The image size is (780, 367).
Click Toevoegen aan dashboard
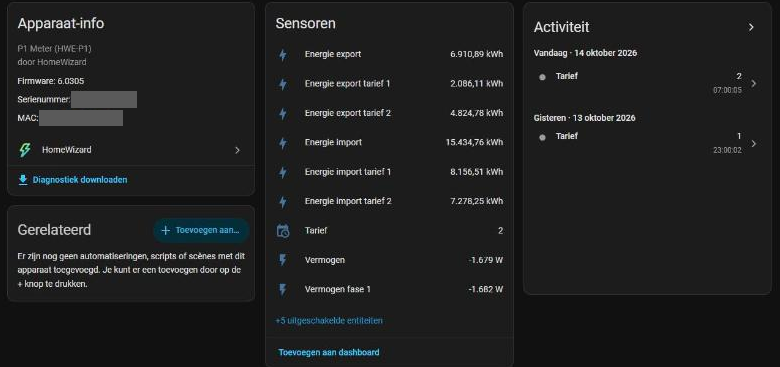[329, 352]
